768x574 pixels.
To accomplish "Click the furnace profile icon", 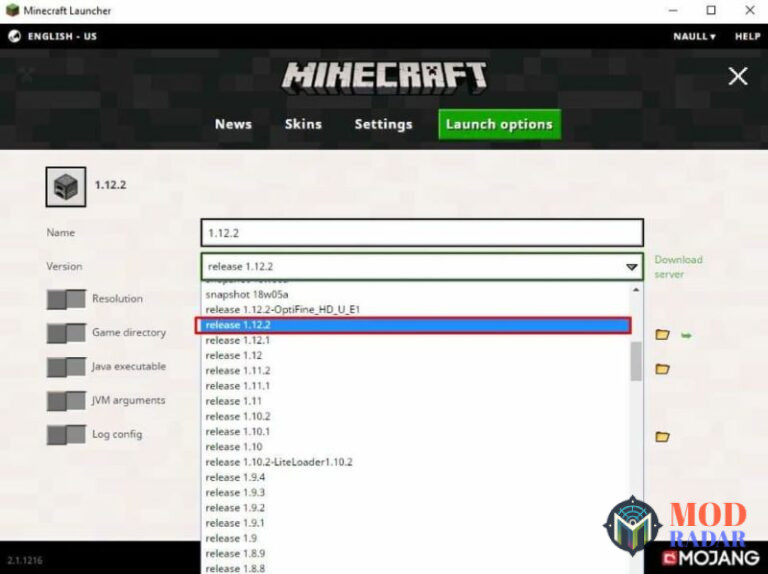I will coord(66,187).
